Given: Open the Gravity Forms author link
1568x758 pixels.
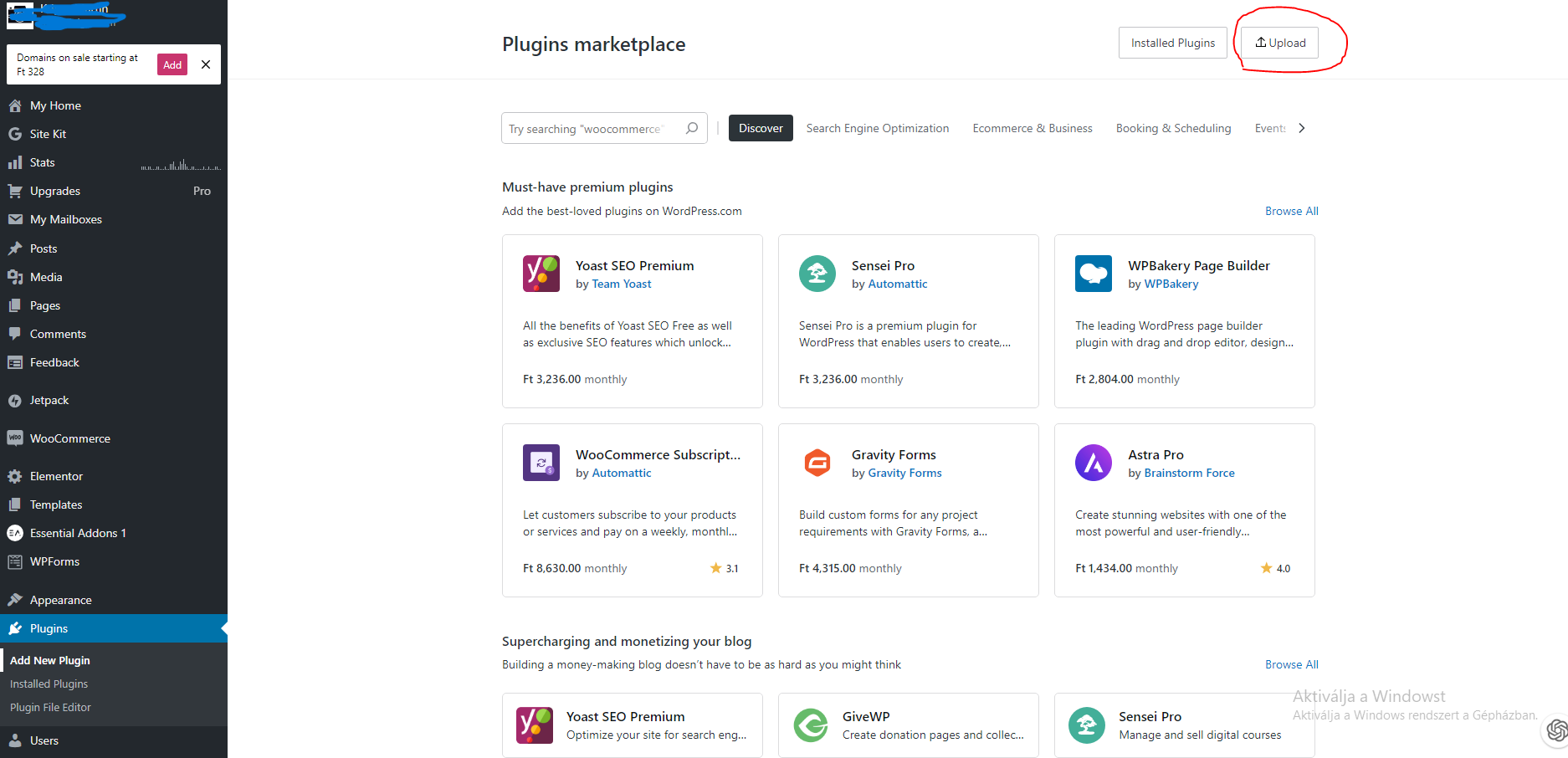Looking at the screenshot, I should [904, 473].
